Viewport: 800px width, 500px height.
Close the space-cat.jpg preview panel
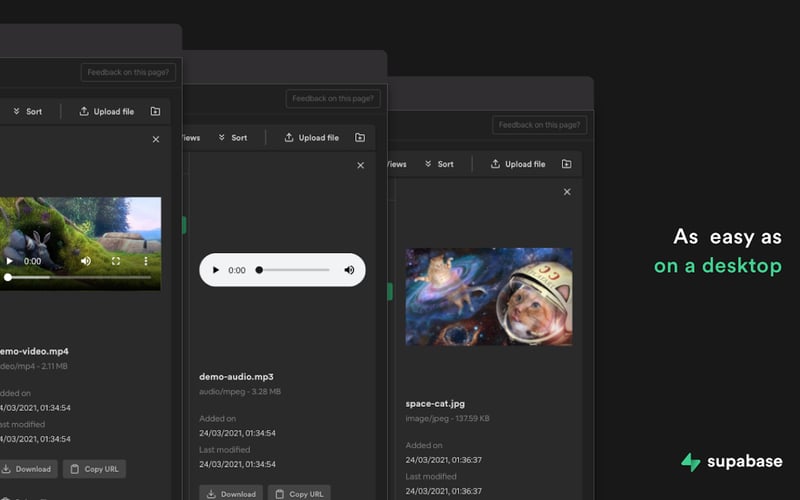(567, 192)
